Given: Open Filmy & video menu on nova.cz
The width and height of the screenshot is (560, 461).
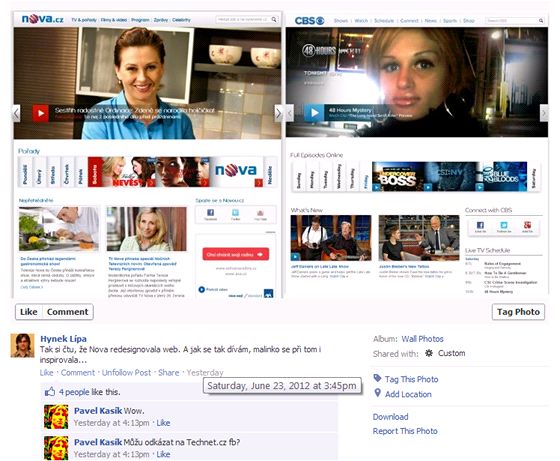Looking at the screenshot, I should point(114,20).
